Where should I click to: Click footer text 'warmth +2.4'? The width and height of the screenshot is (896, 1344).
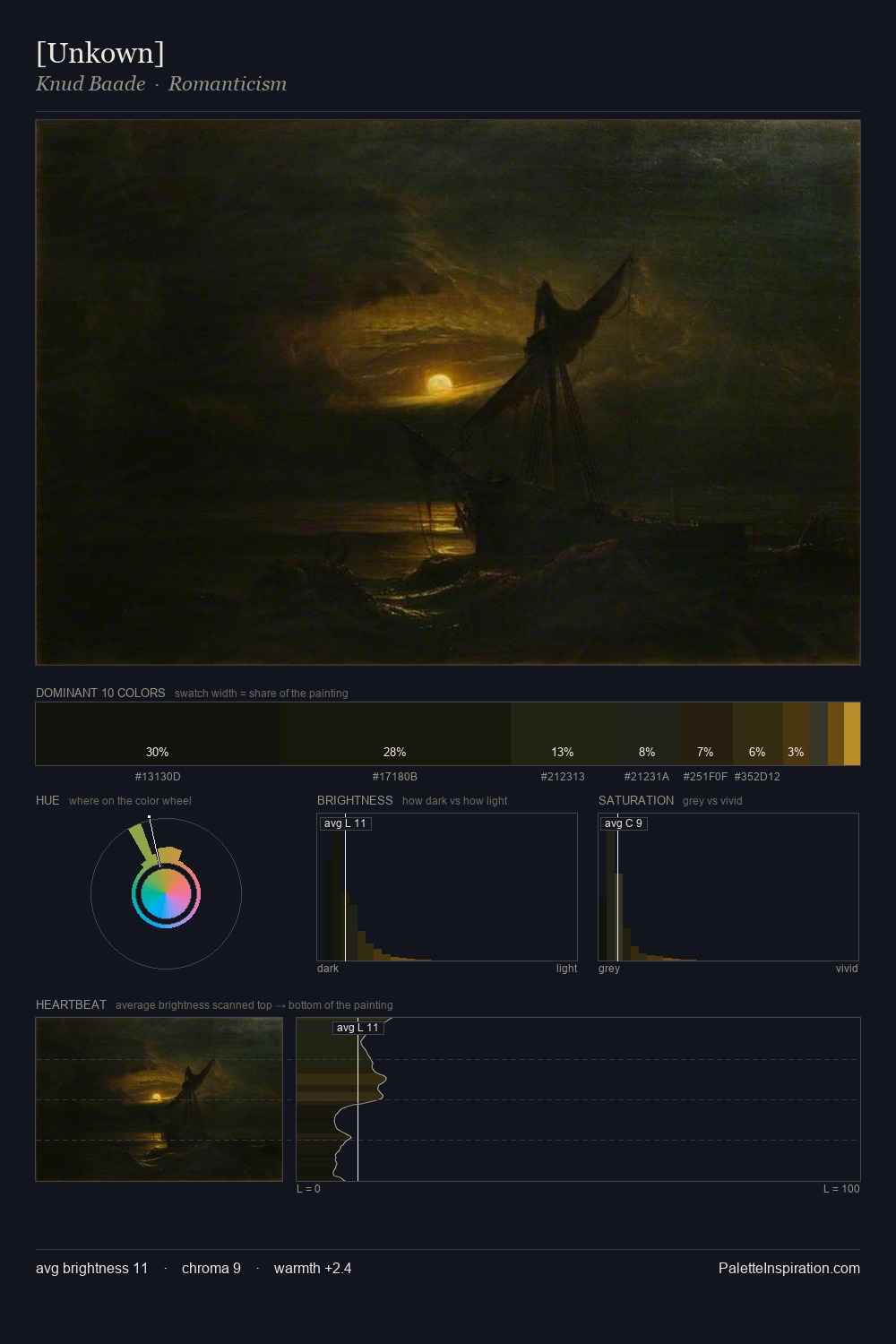[313, 1268]
